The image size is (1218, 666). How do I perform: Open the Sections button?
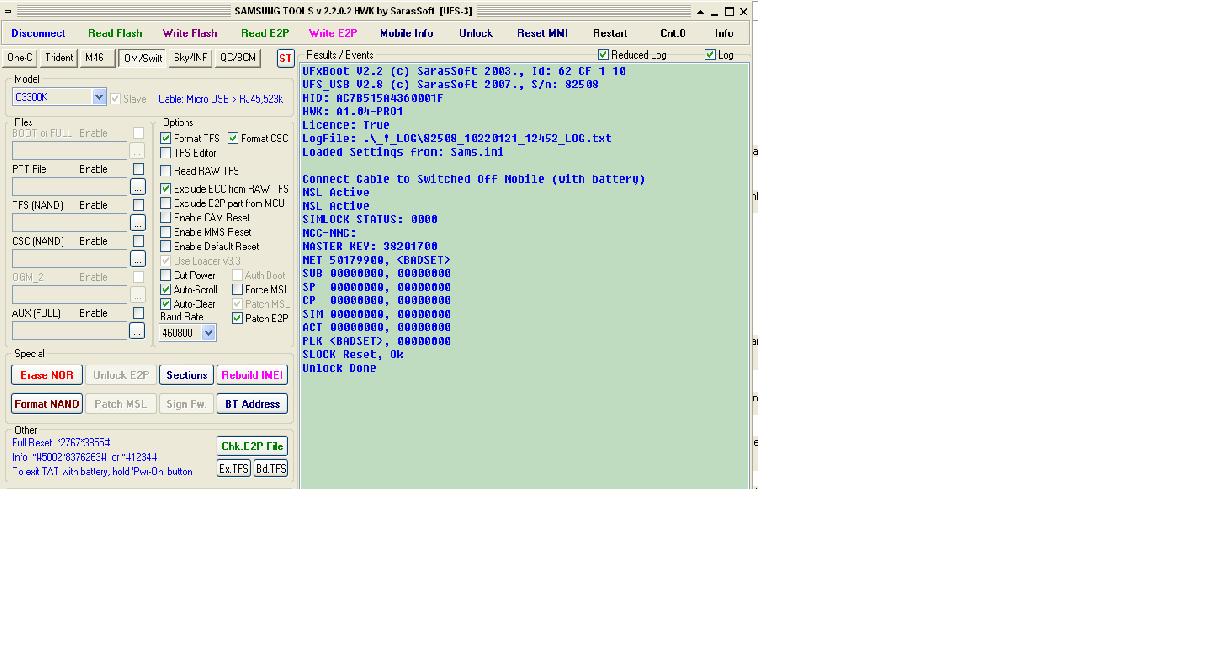186,375
